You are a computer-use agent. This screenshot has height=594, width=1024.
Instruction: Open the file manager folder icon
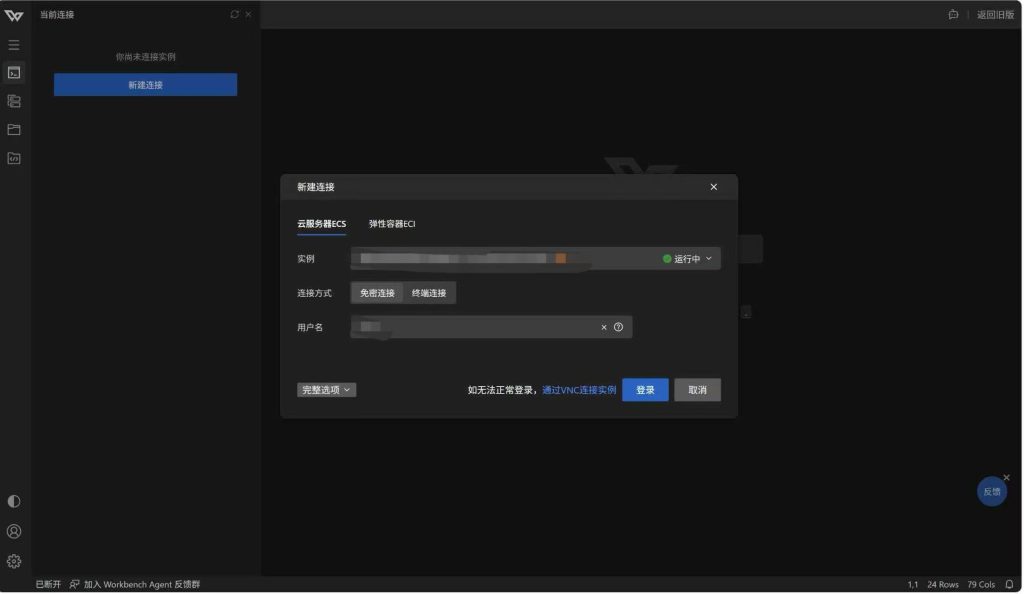[x=14, y=130]
